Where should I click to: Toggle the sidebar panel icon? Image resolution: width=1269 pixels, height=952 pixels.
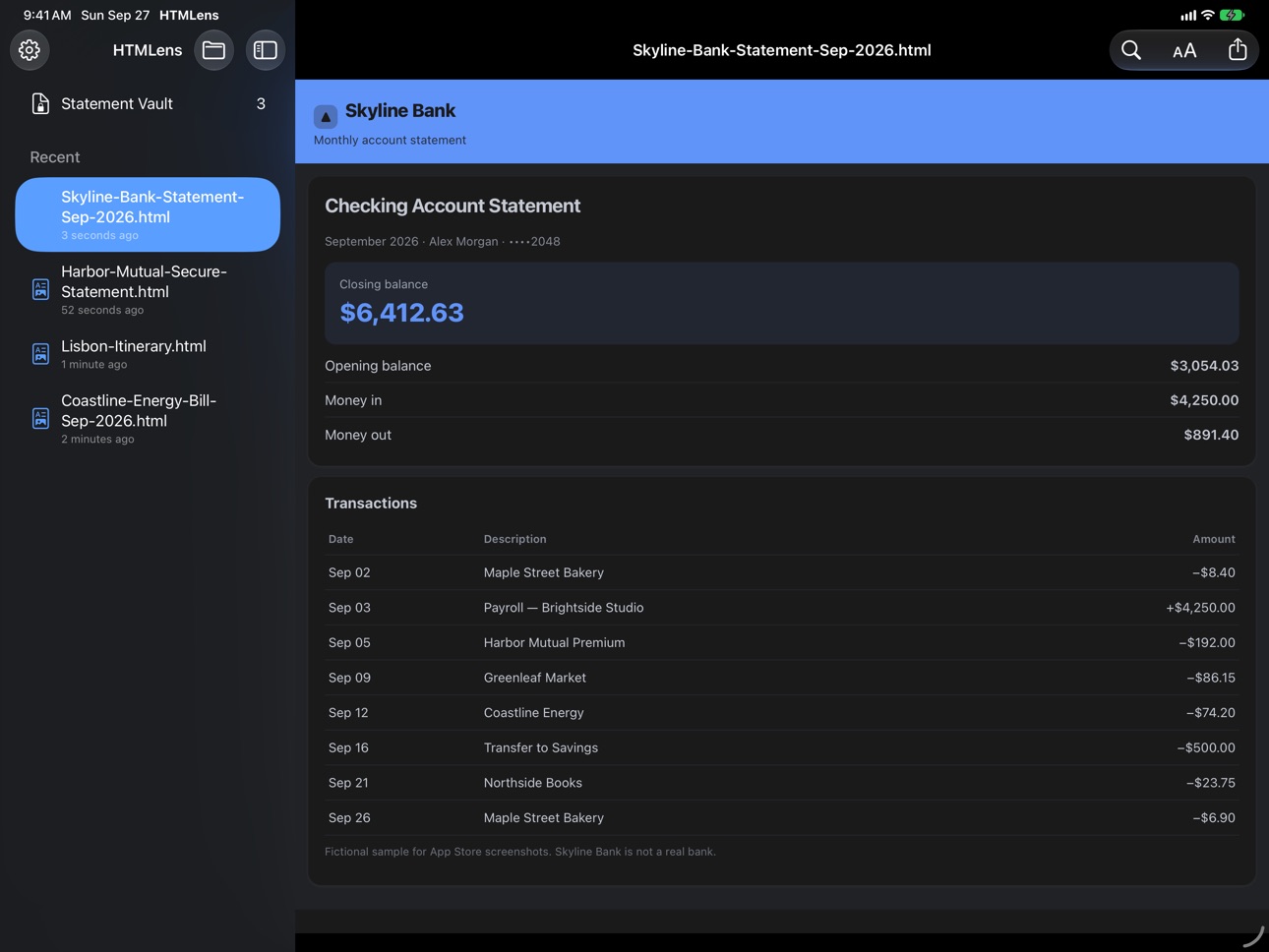(266, 50)
